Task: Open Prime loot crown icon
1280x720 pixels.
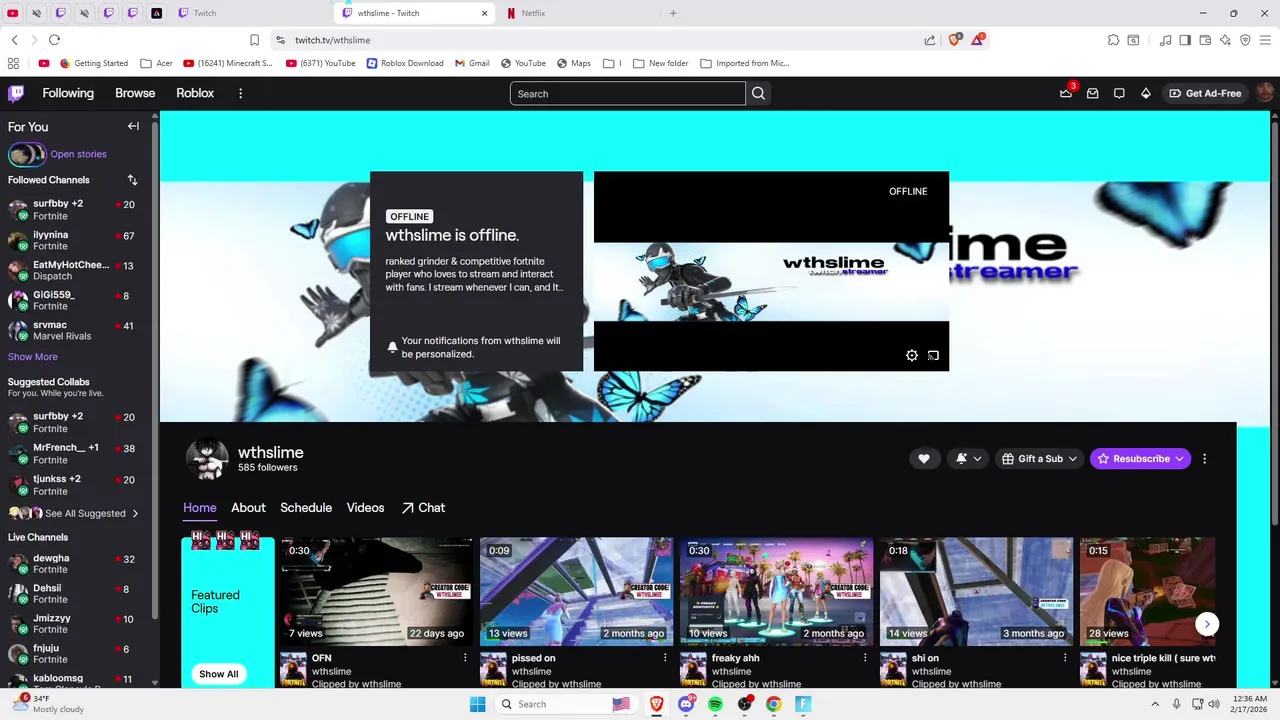Action: click(1066, 93)
